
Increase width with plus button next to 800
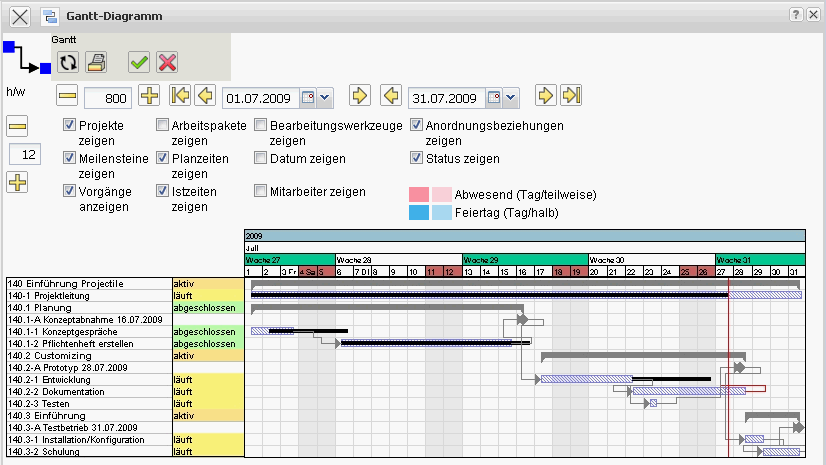click(x=149, y=96)
